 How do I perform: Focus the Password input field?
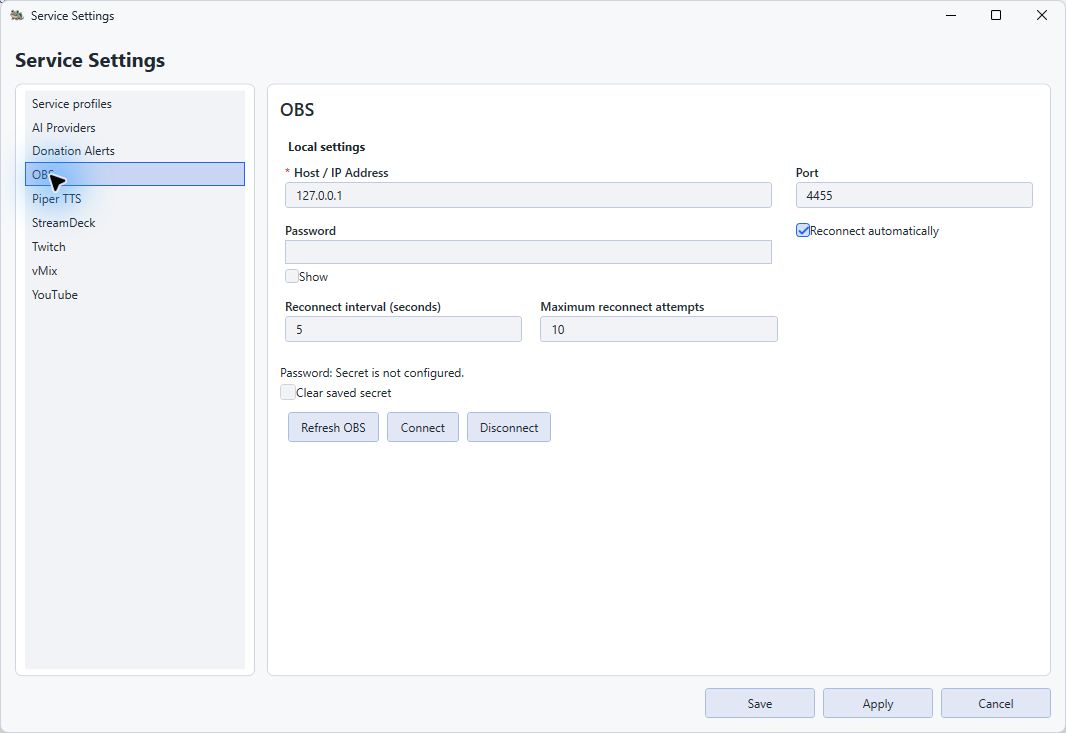point(528,252)
